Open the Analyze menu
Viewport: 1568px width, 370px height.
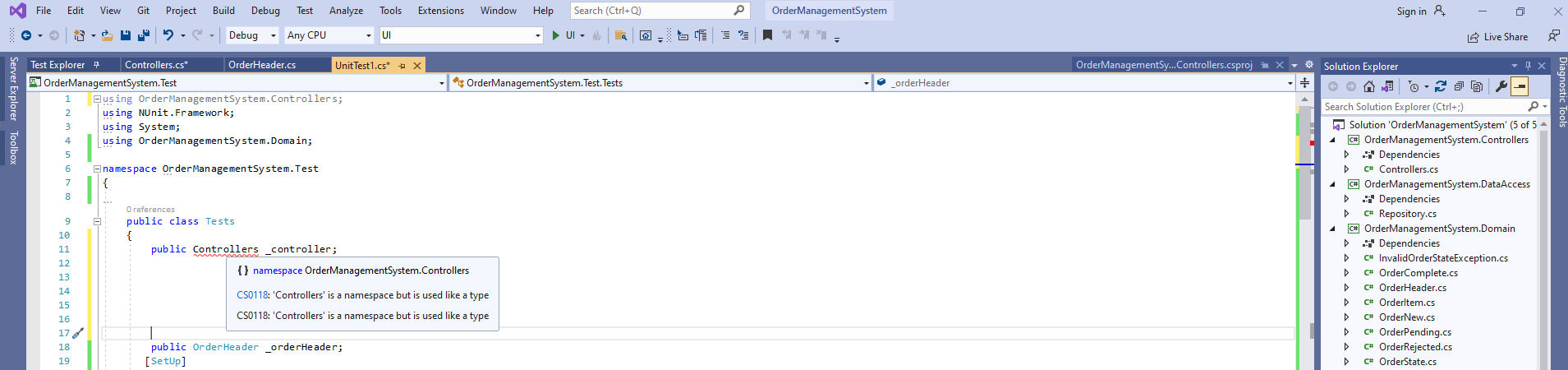(x=346, y=11)
